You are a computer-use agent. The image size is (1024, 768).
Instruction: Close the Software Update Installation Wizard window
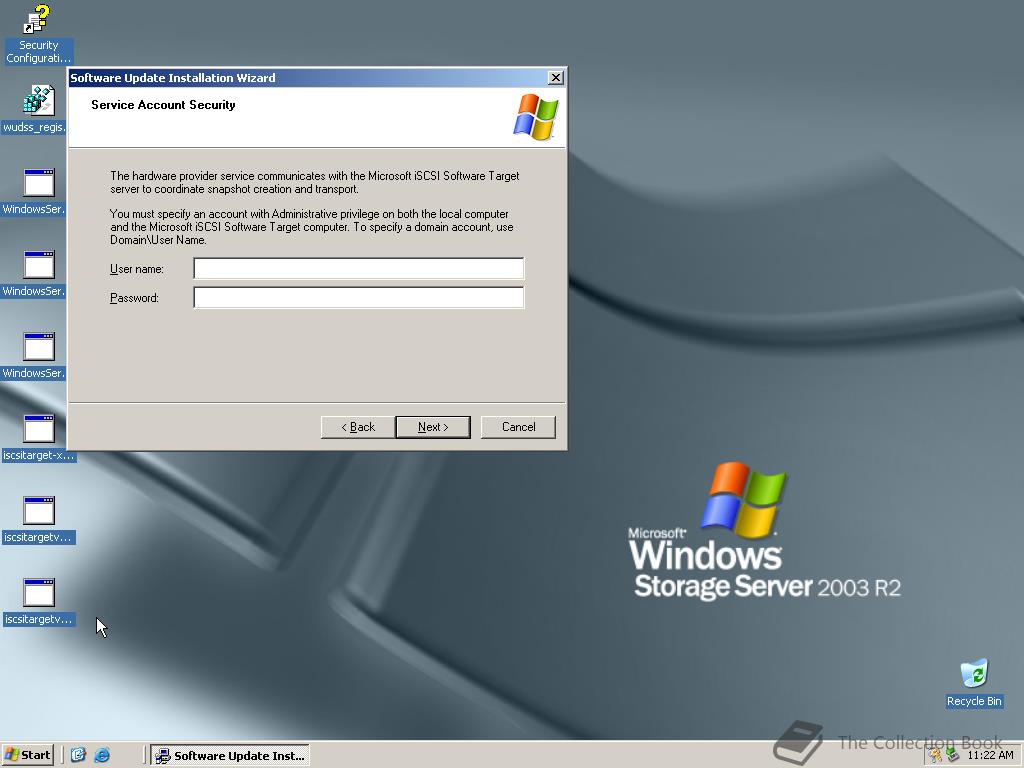tap(555, 78)
